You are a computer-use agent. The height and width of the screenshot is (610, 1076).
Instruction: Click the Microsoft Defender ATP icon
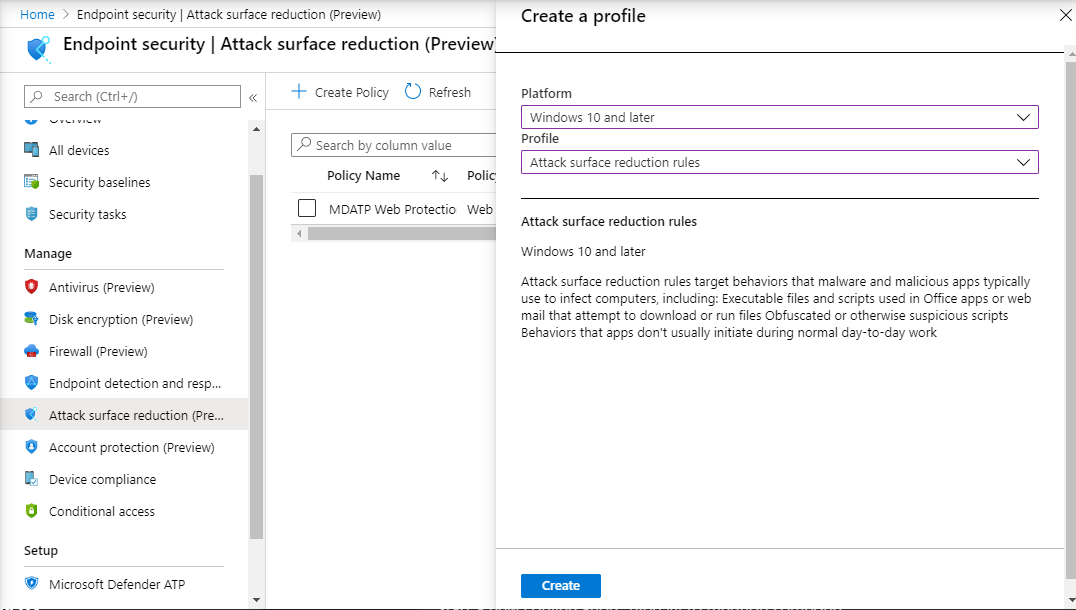coord(31,584)
